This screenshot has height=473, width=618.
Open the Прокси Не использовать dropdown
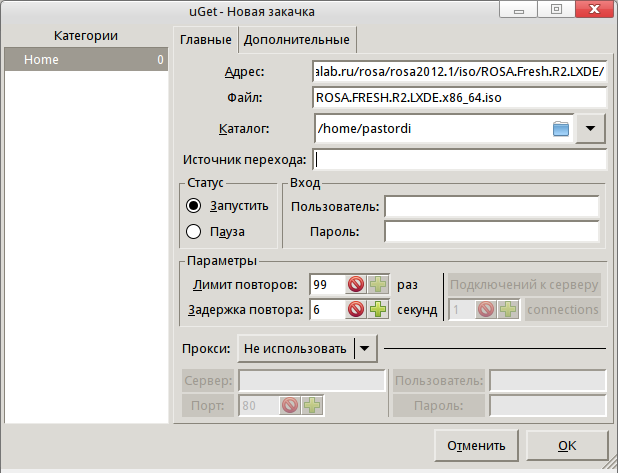364,348
